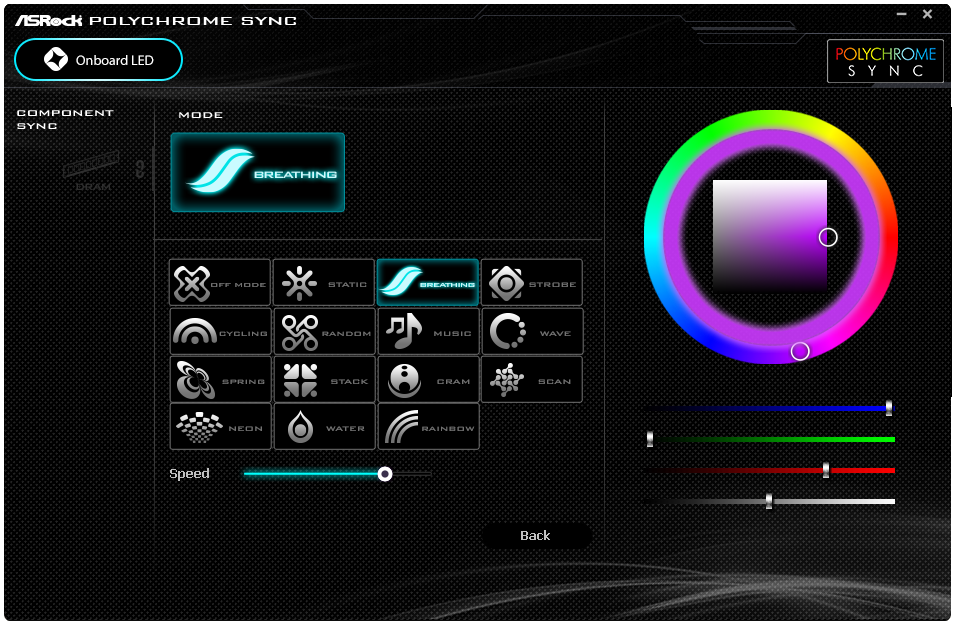The width and height of the screenshot is (962, 635).
Task: Open the Onboard LED tab
Action: point(98,60)
